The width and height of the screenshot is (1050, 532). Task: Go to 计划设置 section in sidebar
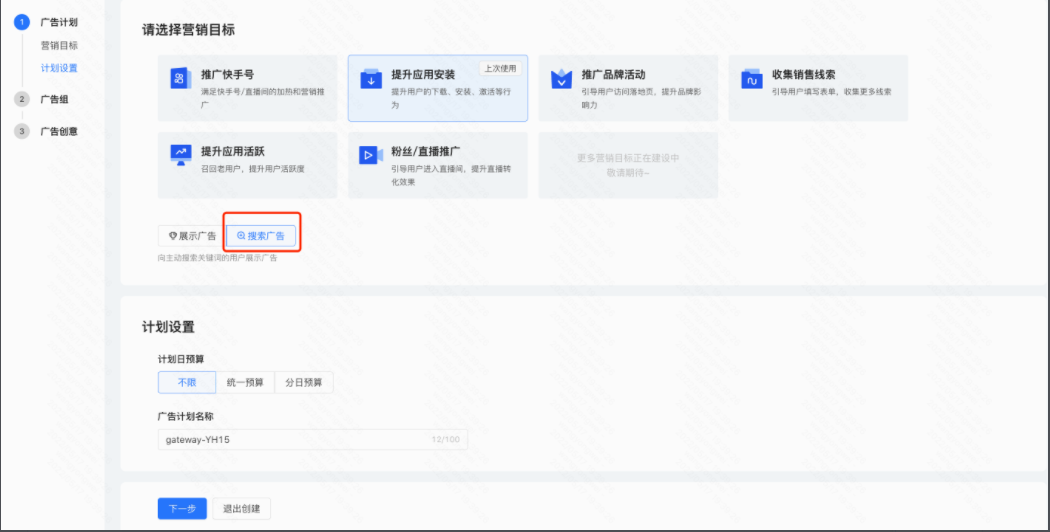59,68
